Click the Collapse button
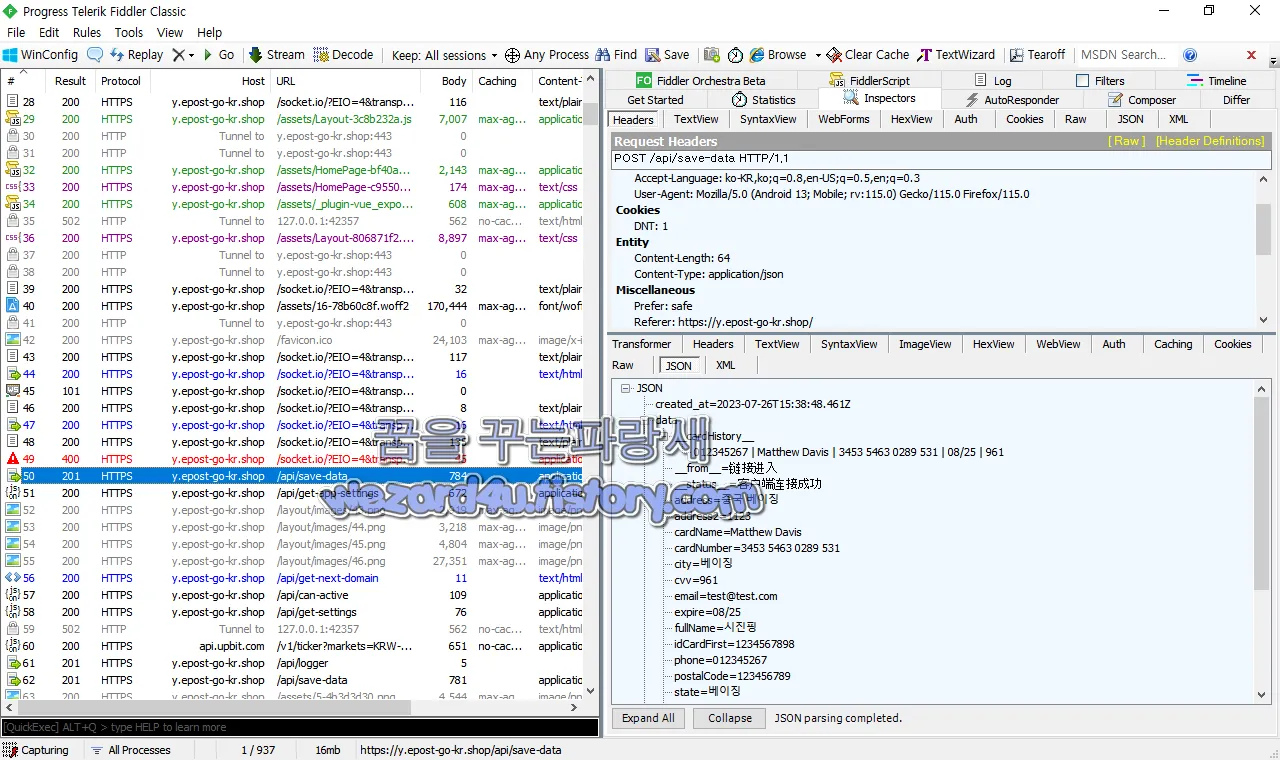 (730, 718)
